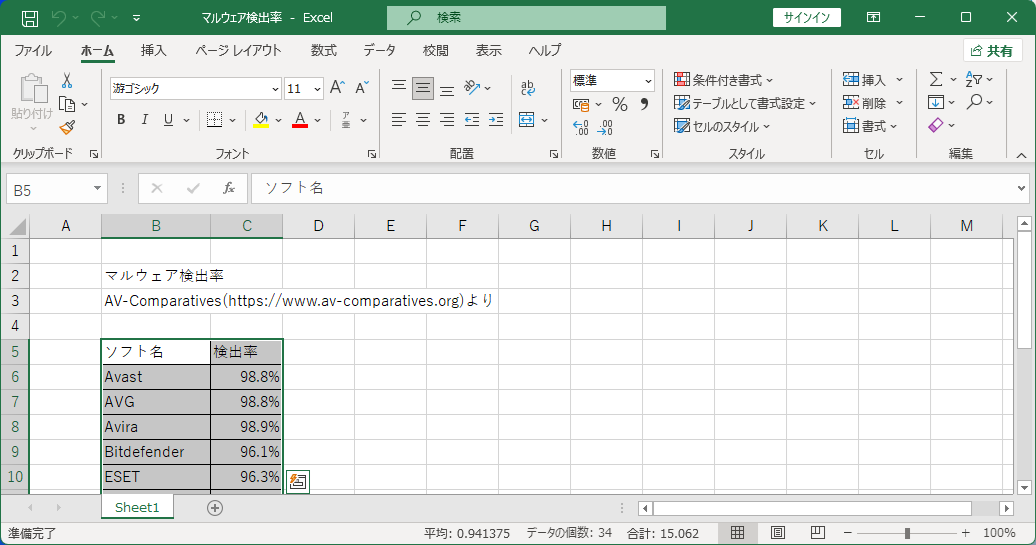Decrease indent icon
This screenshot has width=1036, height=545.
click(x=472, y=120)
